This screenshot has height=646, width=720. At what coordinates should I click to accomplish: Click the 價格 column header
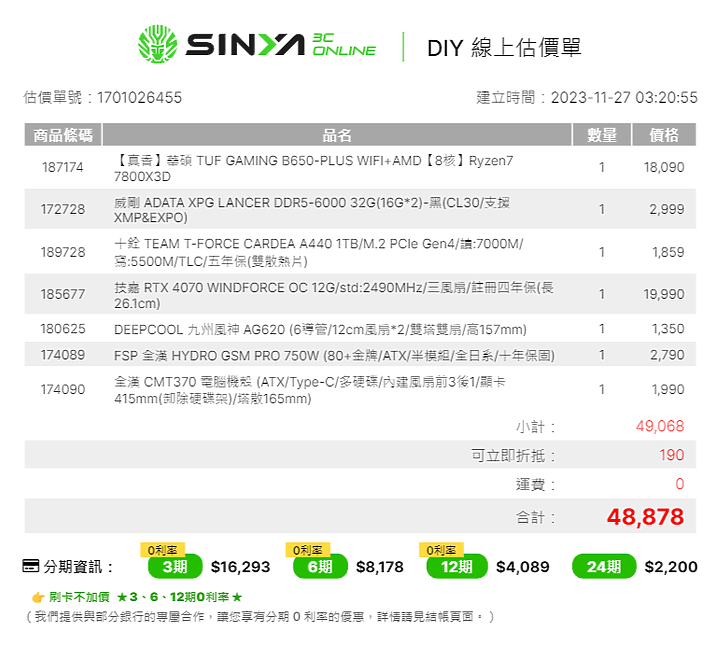[x=664, y=135]
